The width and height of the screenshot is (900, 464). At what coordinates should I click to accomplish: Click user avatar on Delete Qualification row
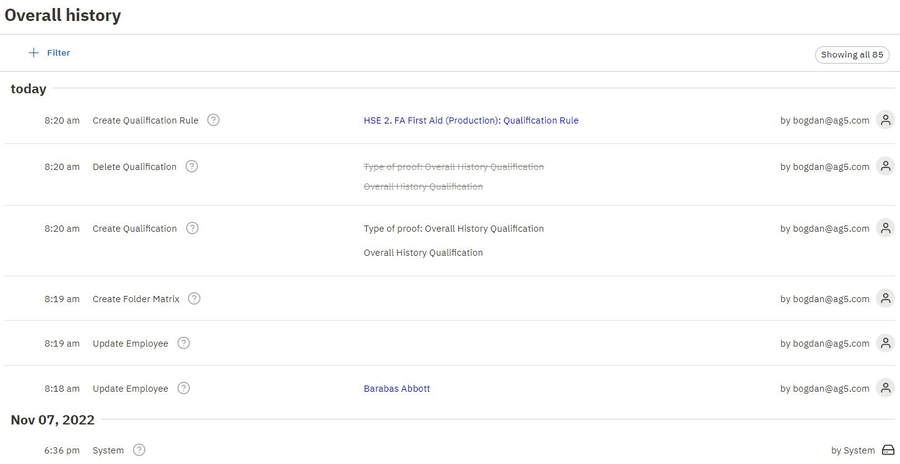coord(885,166)
